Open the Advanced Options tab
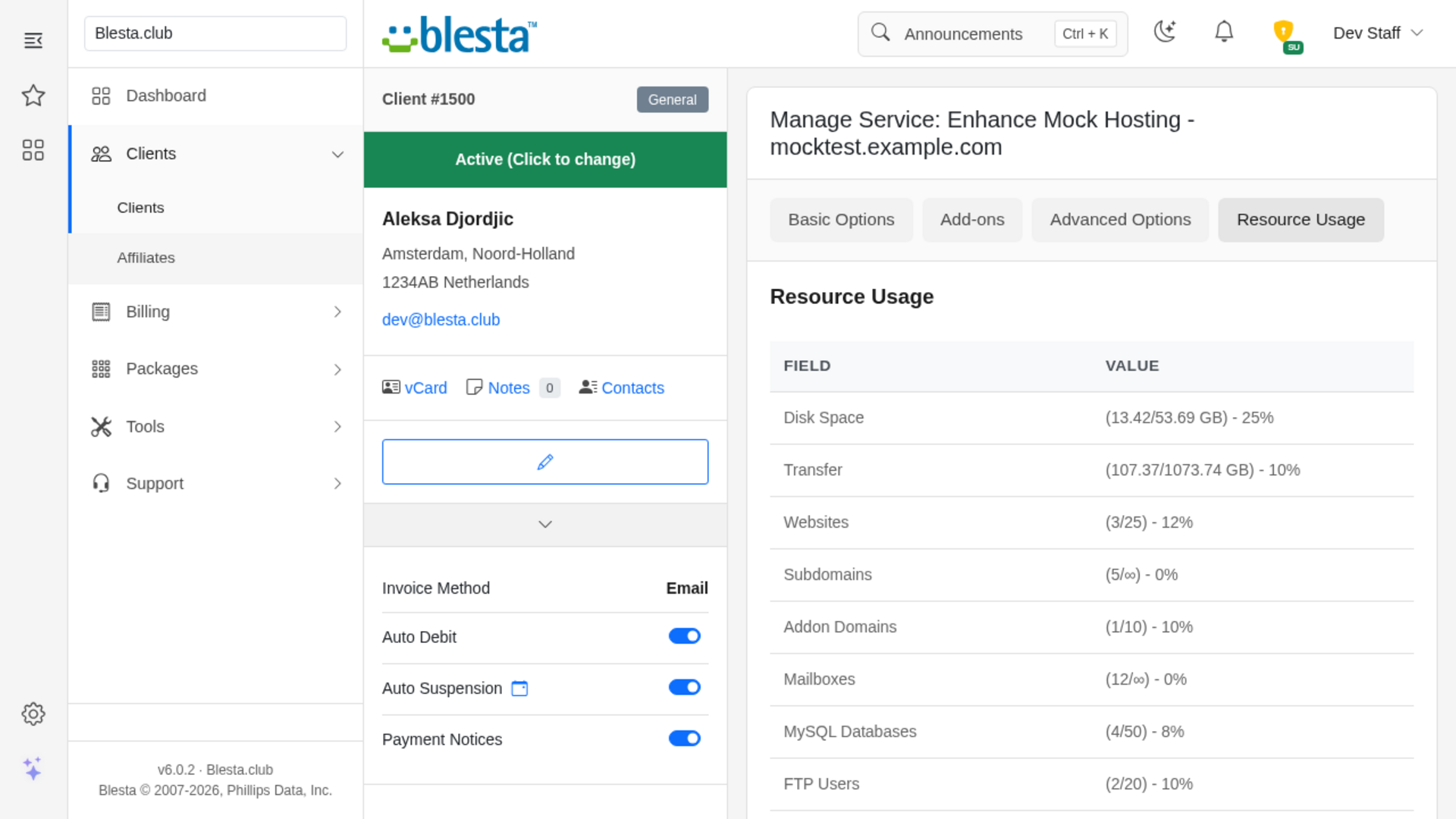Viewport: 1456px width, 819px height. 1120,220
